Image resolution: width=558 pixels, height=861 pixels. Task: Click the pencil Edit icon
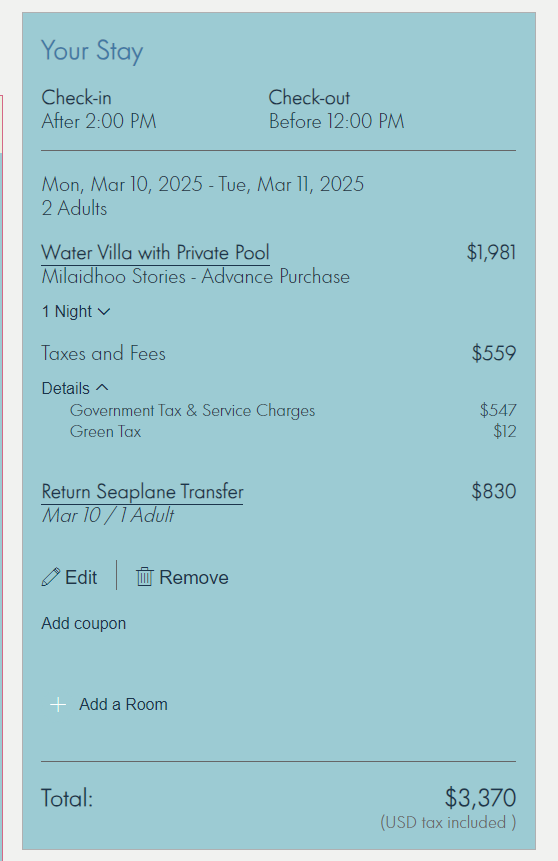pos(51,577)
